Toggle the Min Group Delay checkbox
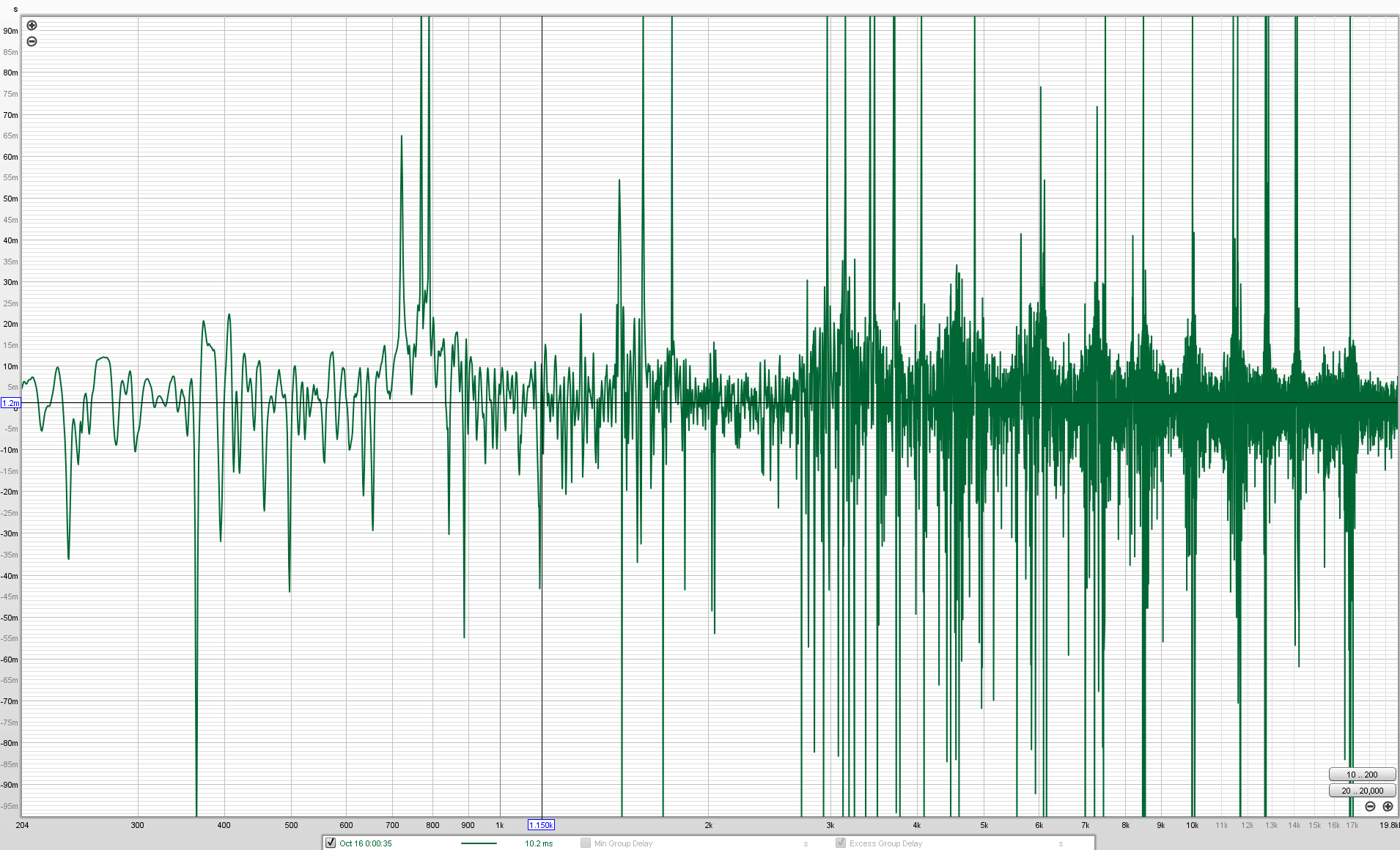1400x850 pixels. point(586,843)
